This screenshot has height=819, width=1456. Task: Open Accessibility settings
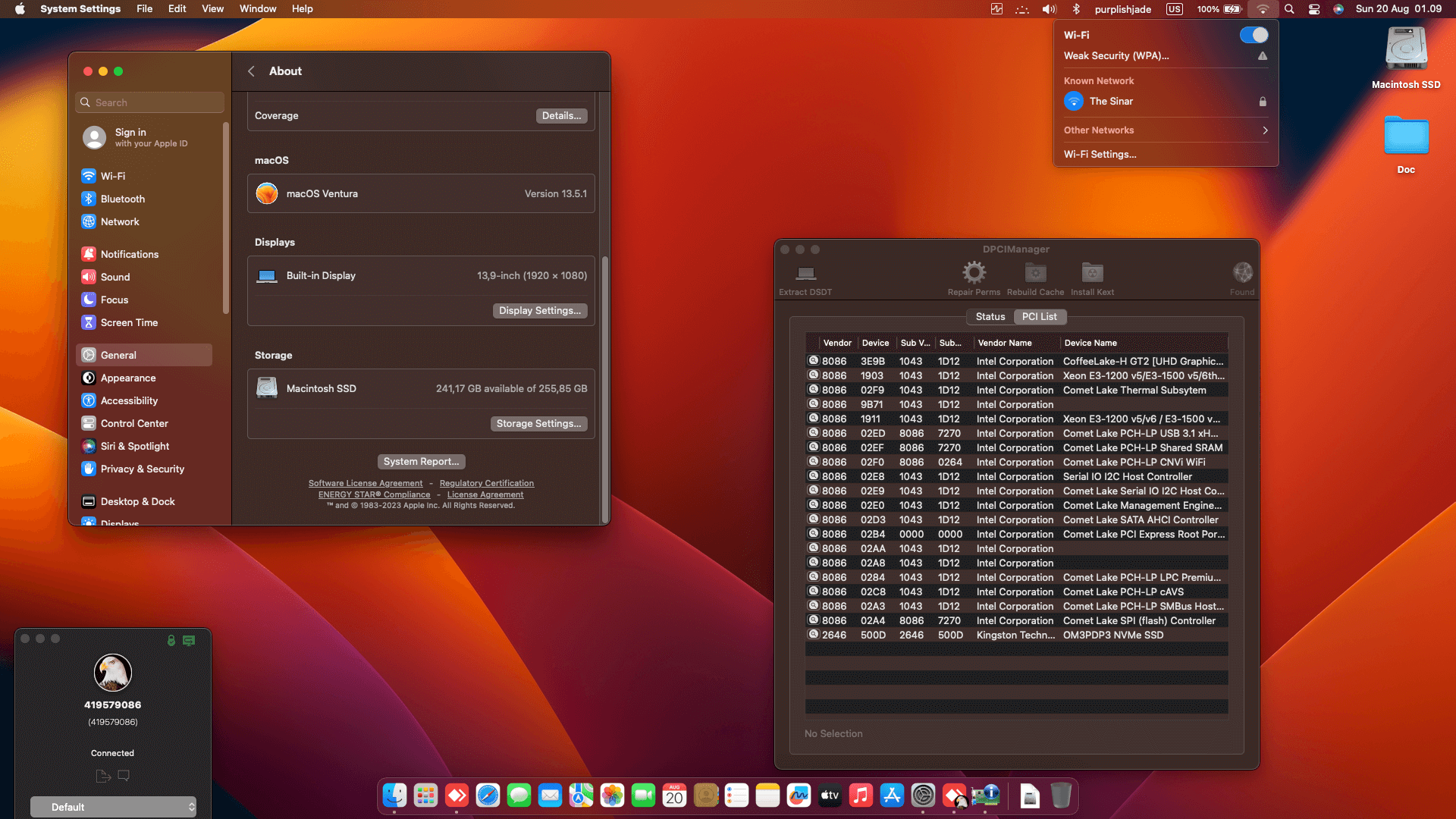[143, 400]
